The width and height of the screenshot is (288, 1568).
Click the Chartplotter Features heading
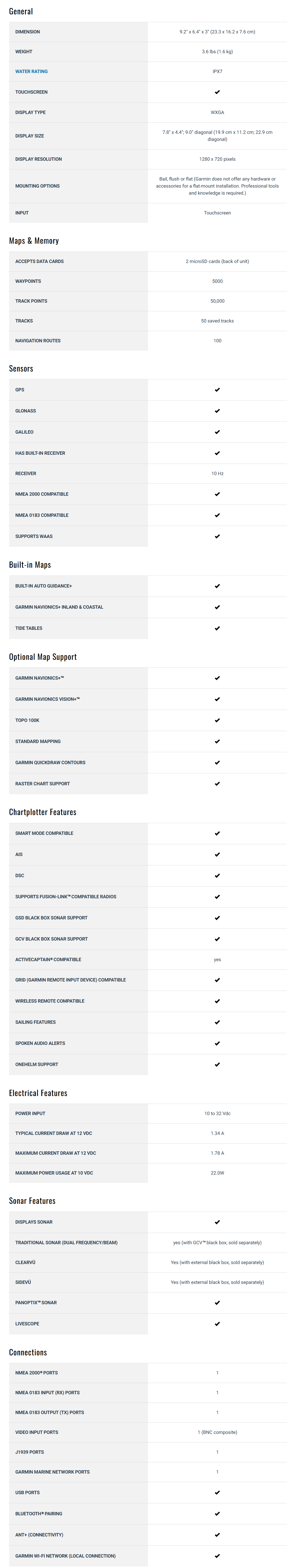42,812
